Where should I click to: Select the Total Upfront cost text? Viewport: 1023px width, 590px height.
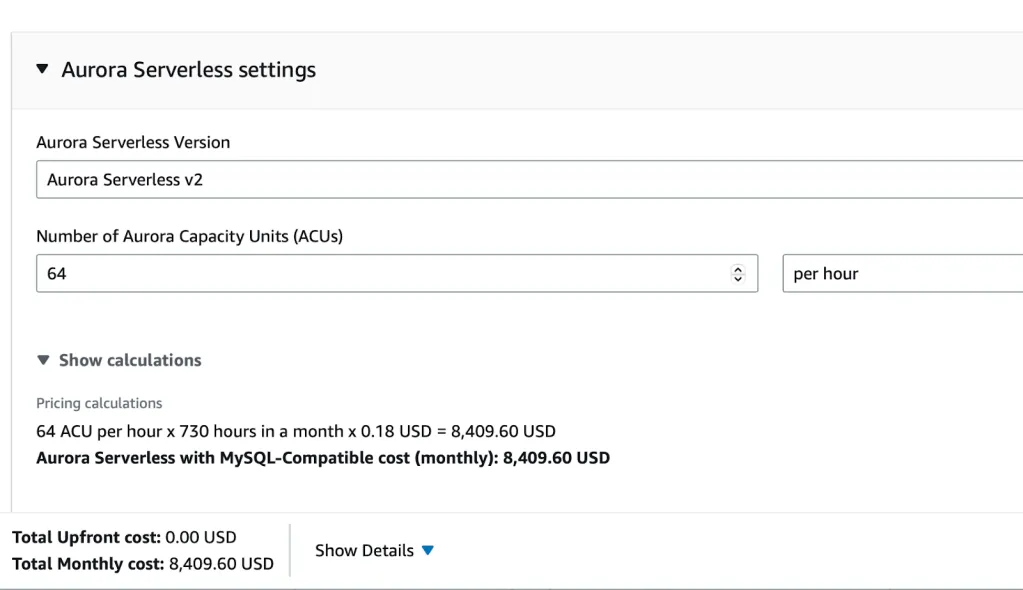[124, 537]
